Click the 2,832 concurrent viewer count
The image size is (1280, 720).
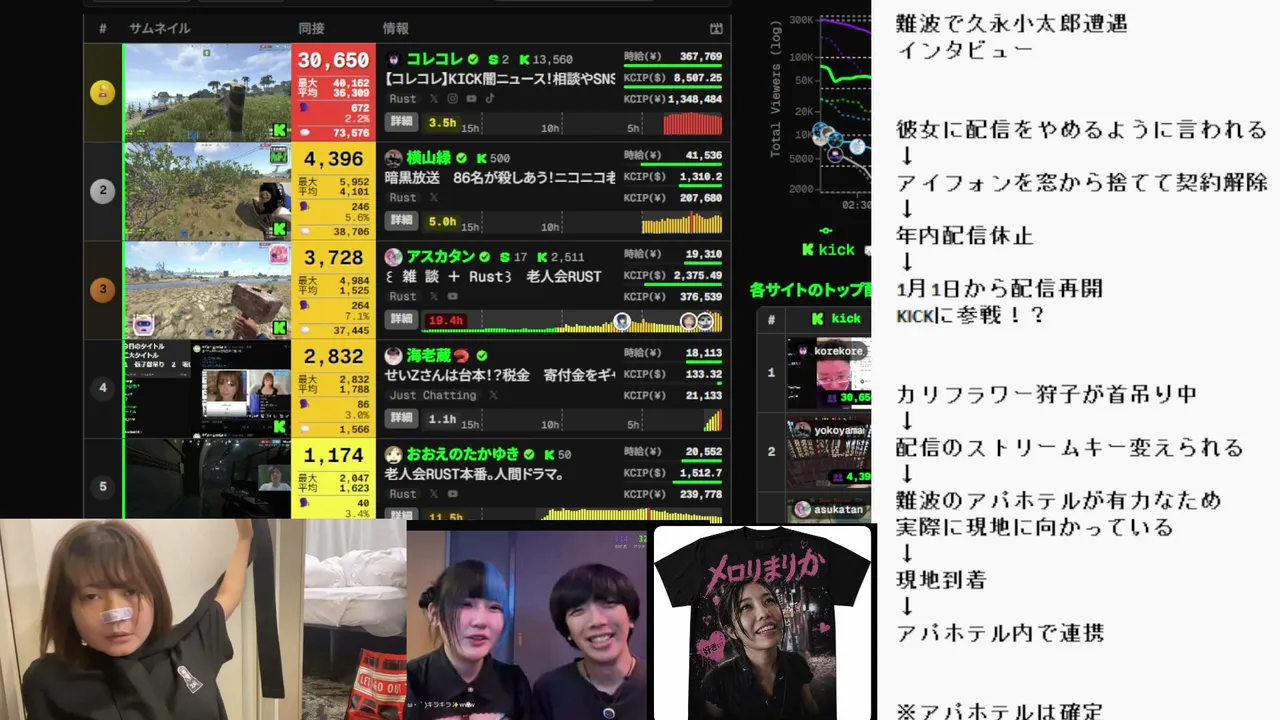click(333, 357)
